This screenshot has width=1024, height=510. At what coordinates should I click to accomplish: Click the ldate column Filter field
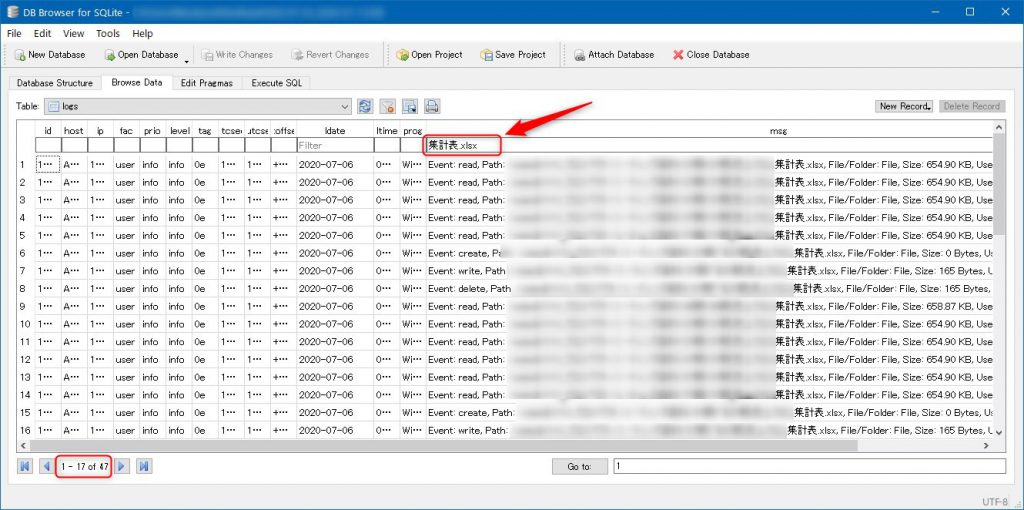[x=334, y=145]
